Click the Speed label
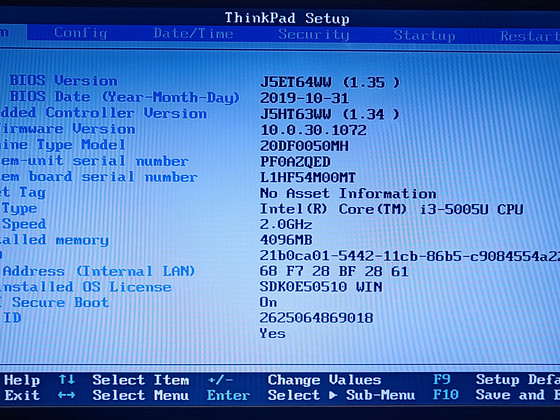Image resolution: width=560 pixels, height=420 pixels. pyautogui.click(x=24, y=224)
